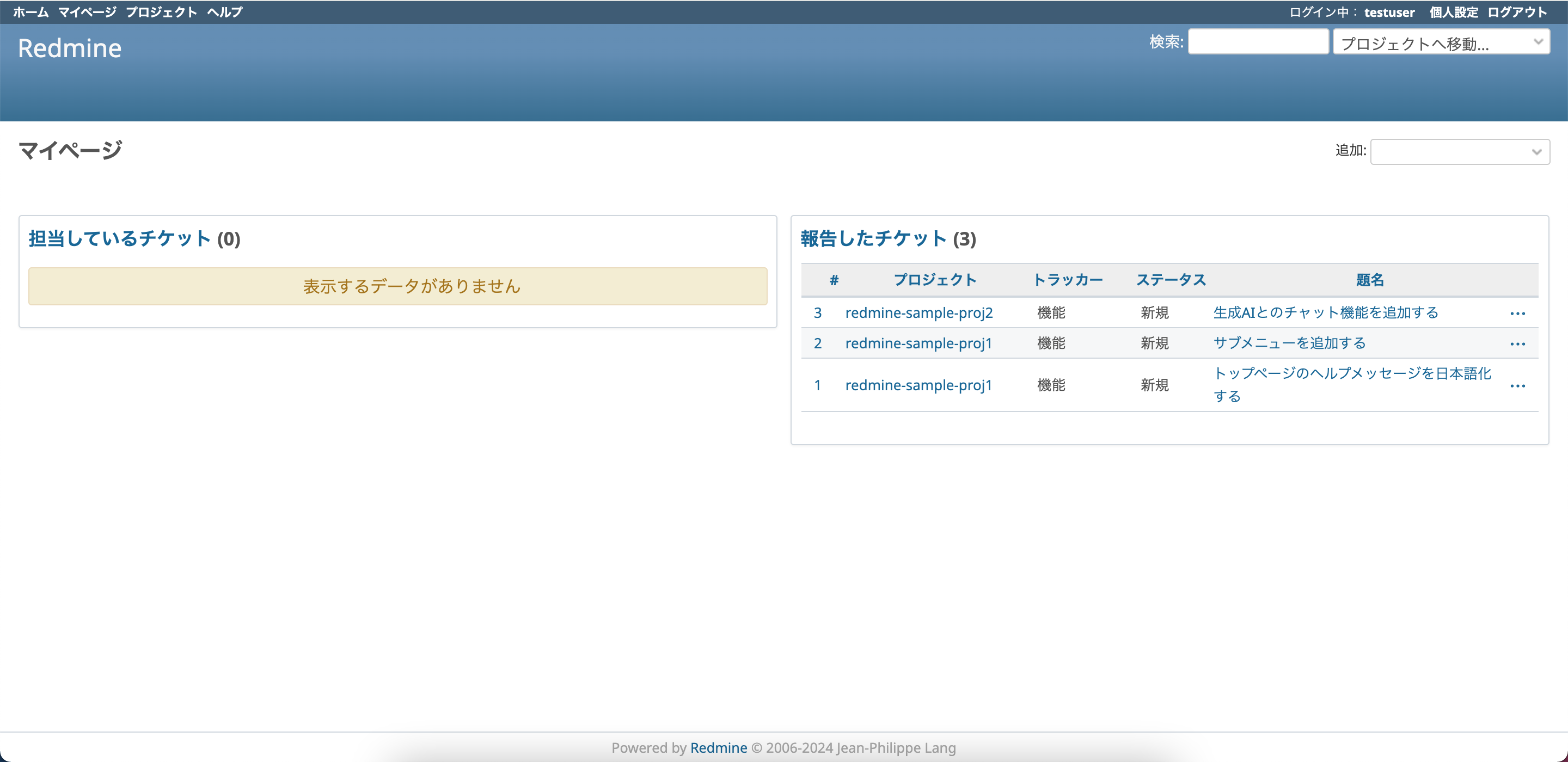The image size is (1568, 762).
Task: Open ticket 生成AIとのチャット機能を追加する
Action: tap(1325, 313)
